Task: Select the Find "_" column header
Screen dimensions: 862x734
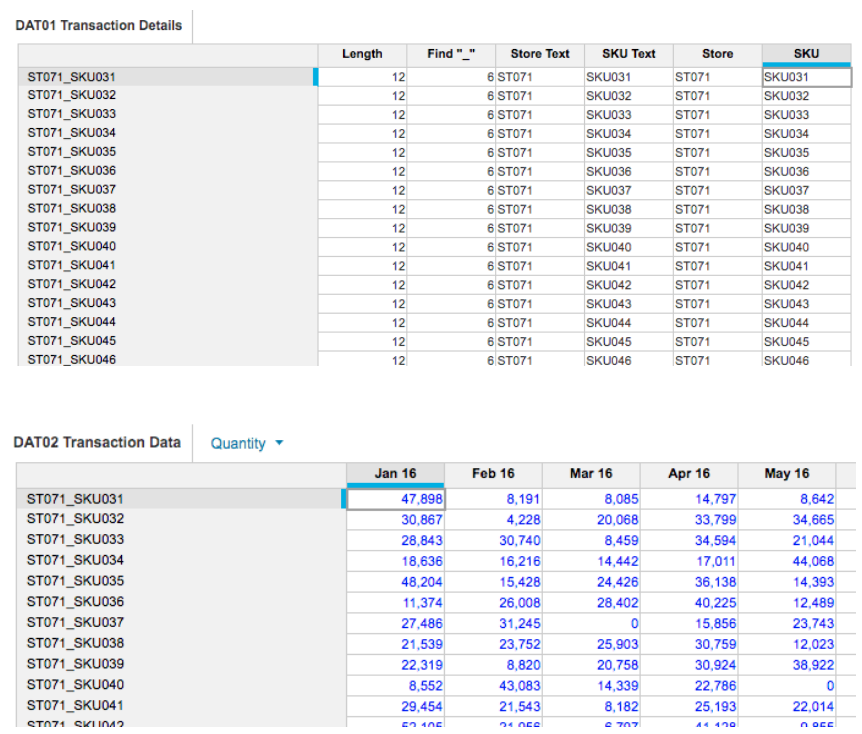Action: click(450, 54)
